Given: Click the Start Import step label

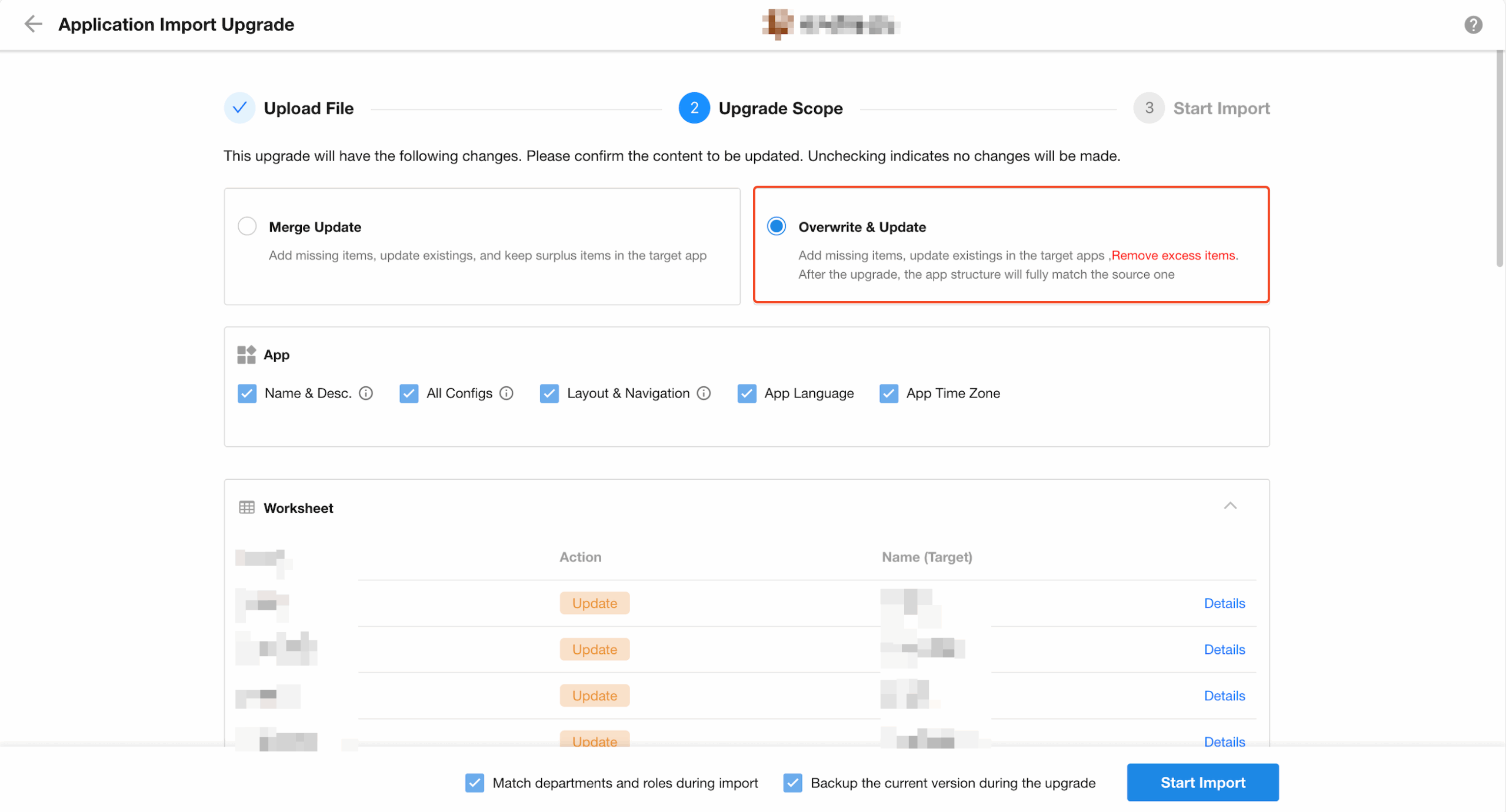Looking at the screenshot, I should 1221,108.
